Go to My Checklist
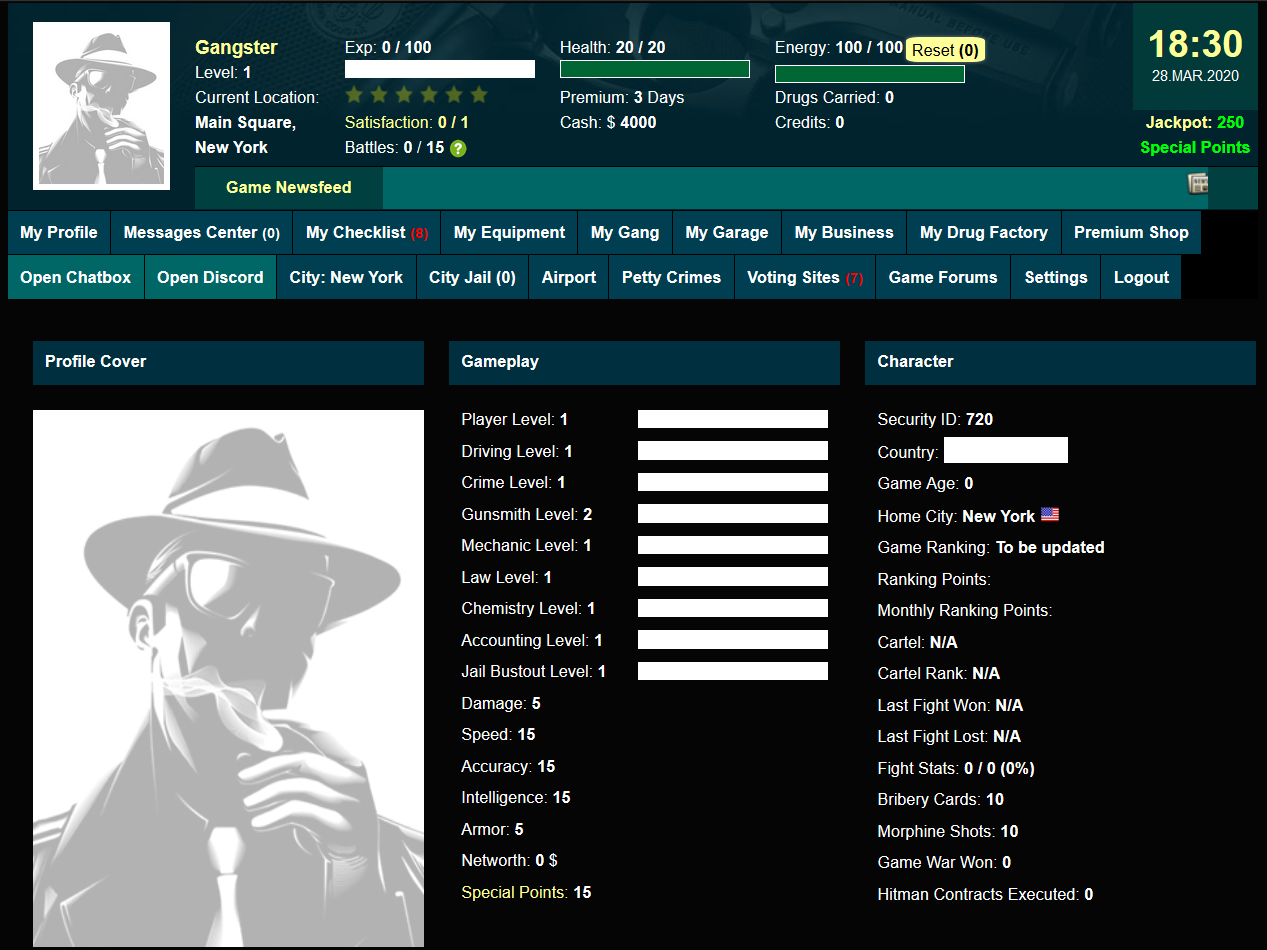 point(366,232)
